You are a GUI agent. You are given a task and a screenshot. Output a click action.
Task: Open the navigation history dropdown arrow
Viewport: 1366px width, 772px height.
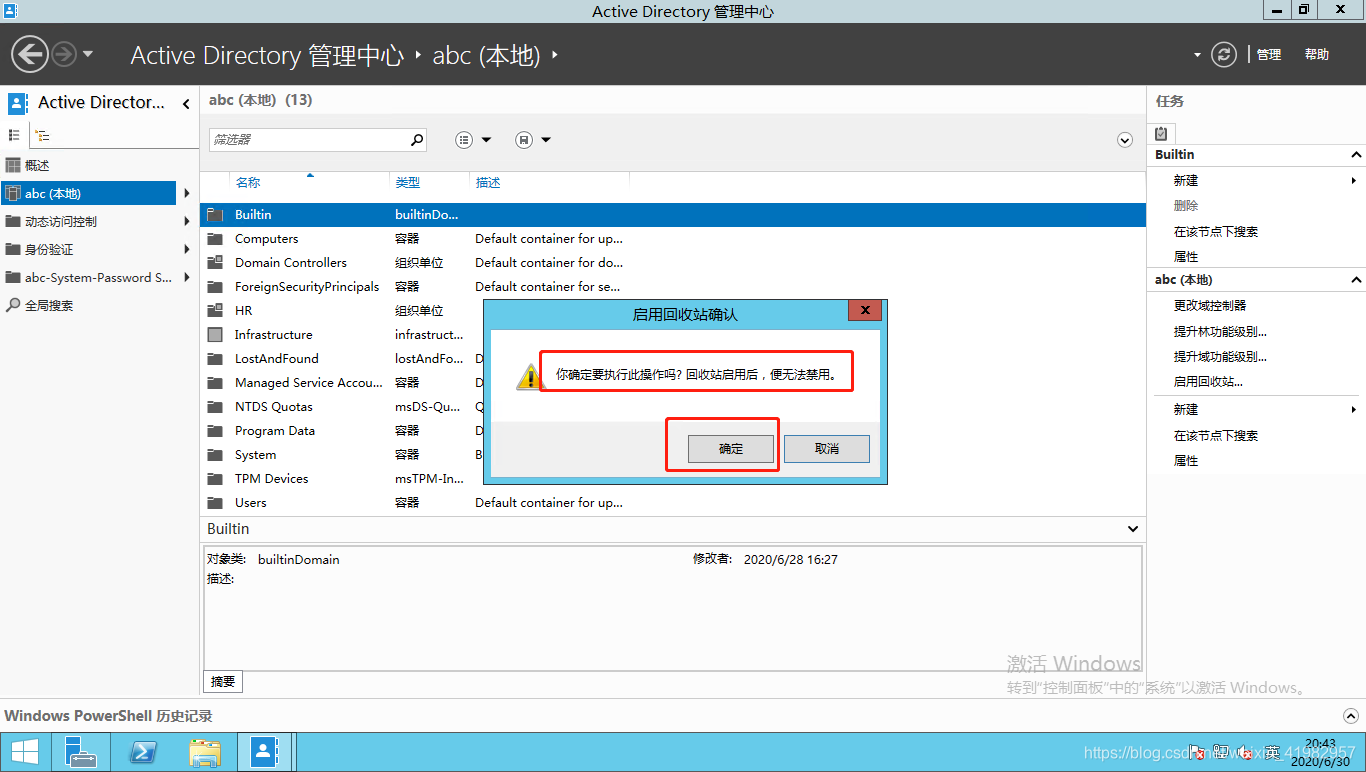88,54
